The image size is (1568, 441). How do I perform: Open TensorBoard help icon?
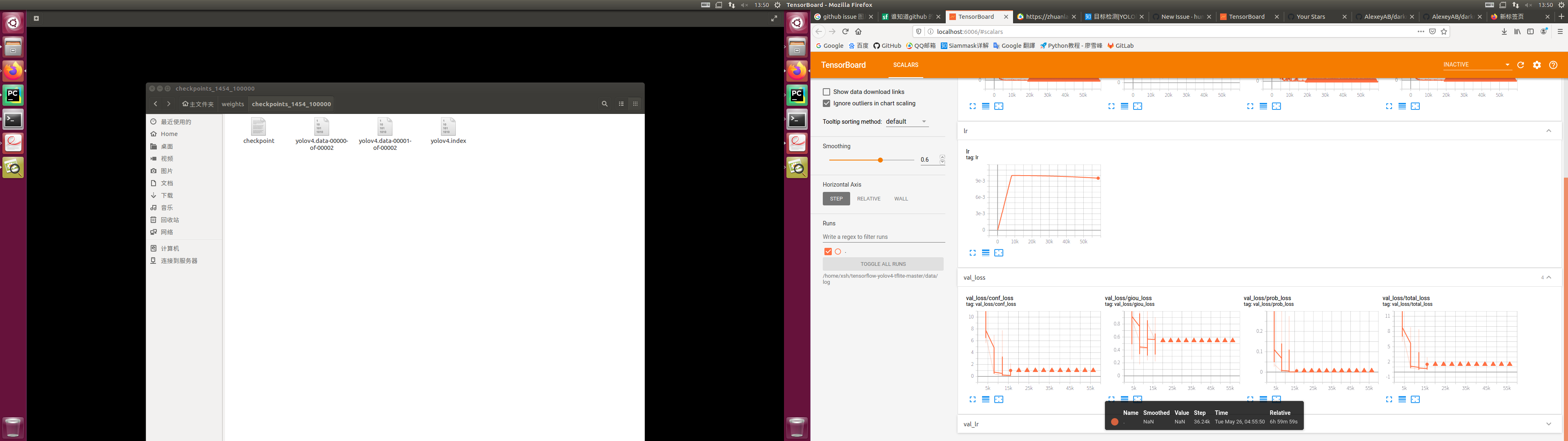(1553, 65)
